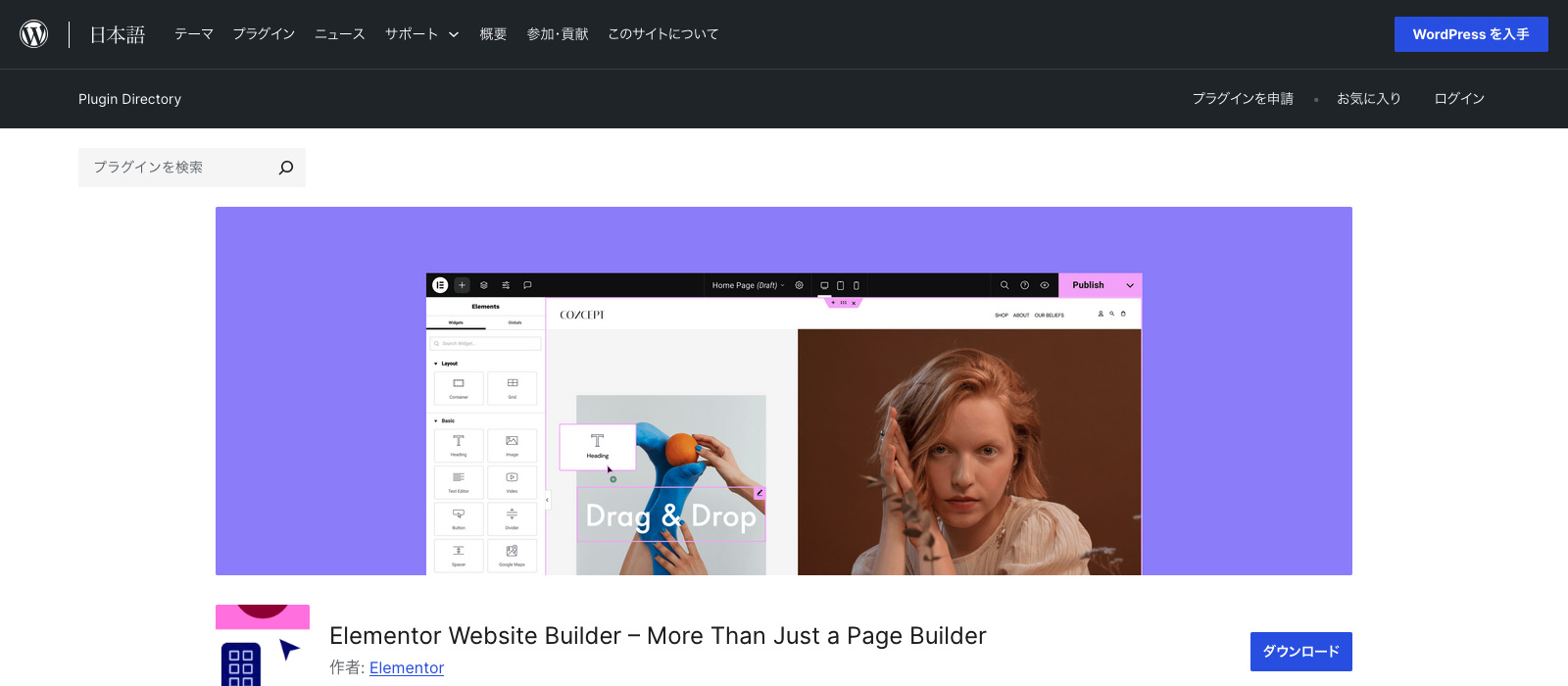Click the ダウンロード button
Viewport: 1568px width, 686px height.
[1301, 652]
